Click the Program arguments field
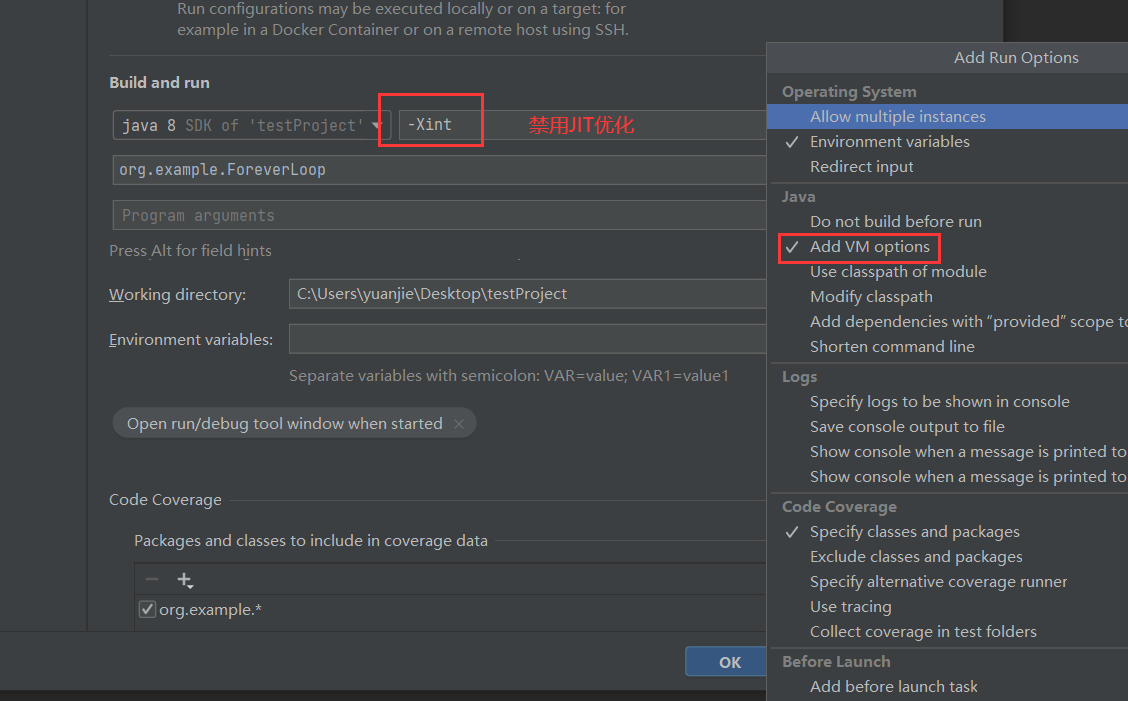The height and width of the screenshot is (701, 1128). (439, 215)
